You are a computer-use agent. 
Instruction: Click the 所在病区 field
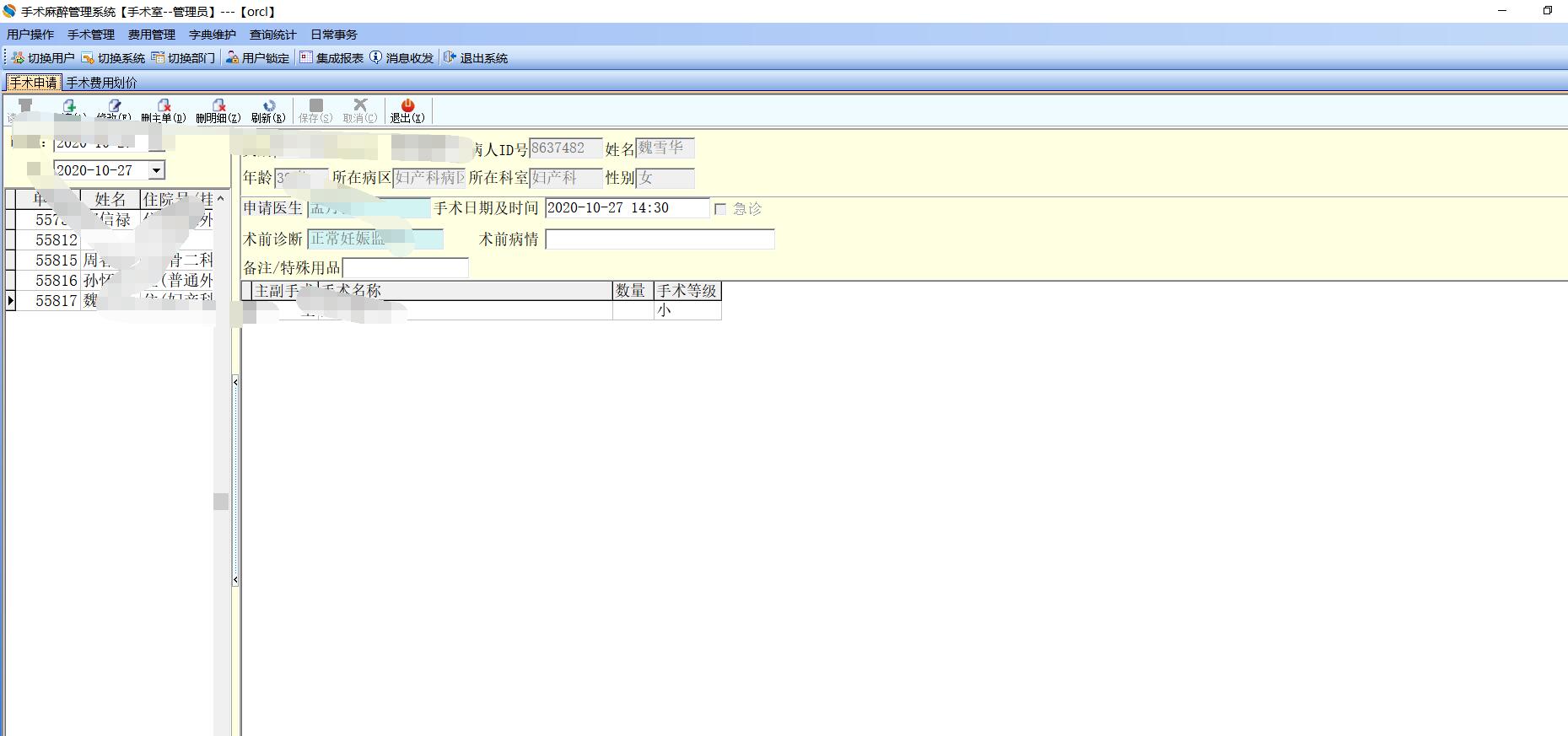[429, 178]
